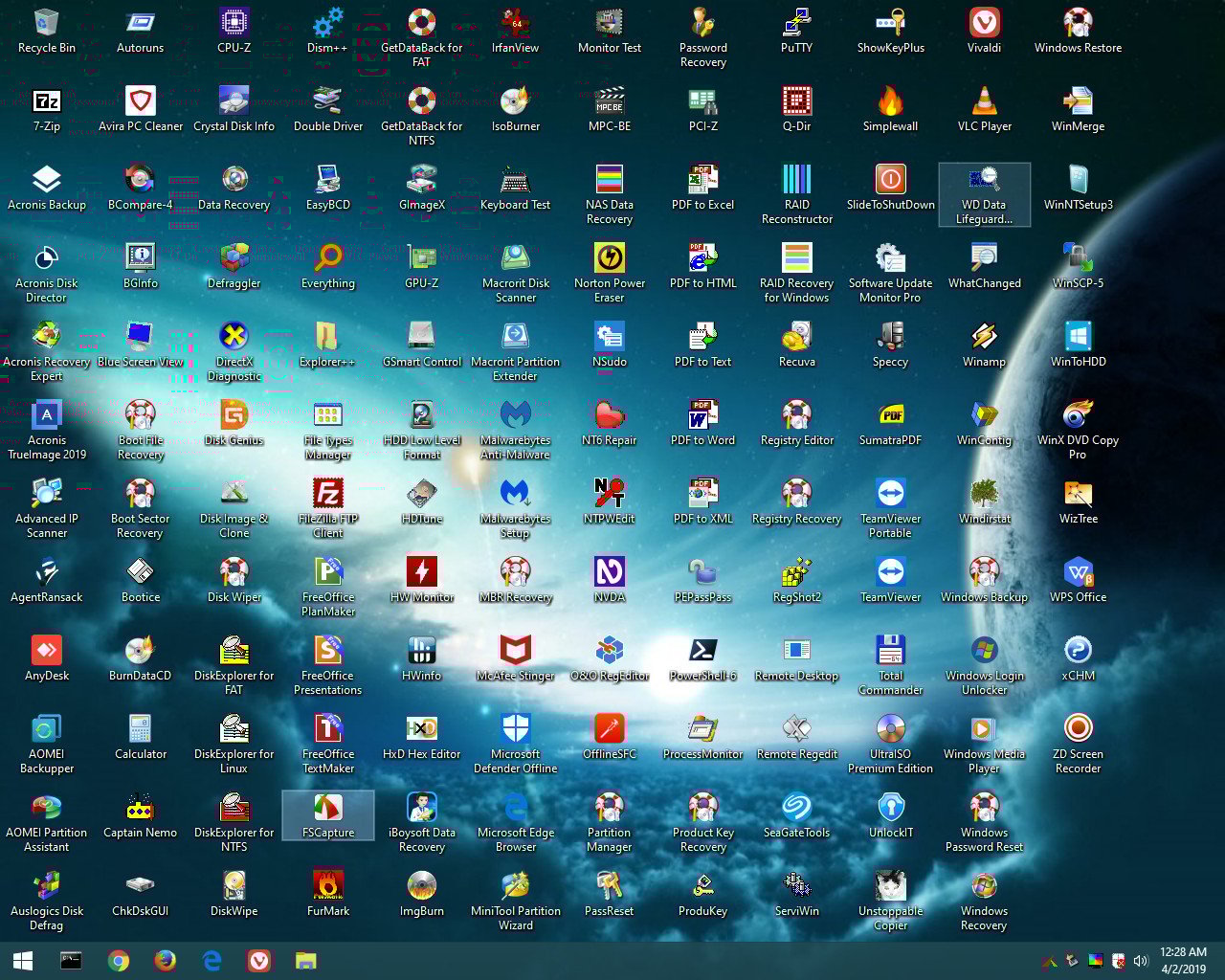
Task: Select the 7-Zip desktop icon
Action: point(46,108)
